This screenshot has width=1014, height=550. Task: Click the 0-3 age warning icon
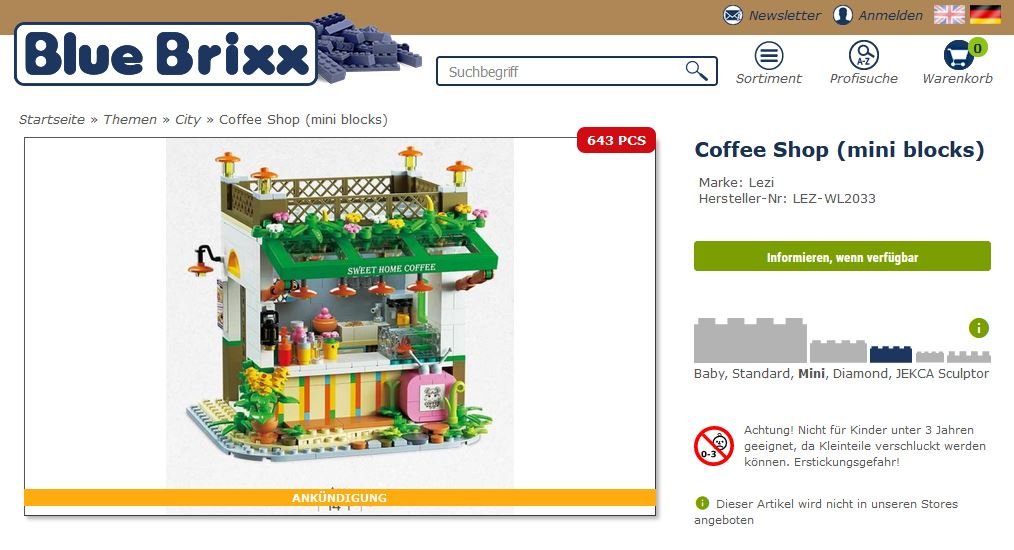pyautogui.click(x=713, y=446)
